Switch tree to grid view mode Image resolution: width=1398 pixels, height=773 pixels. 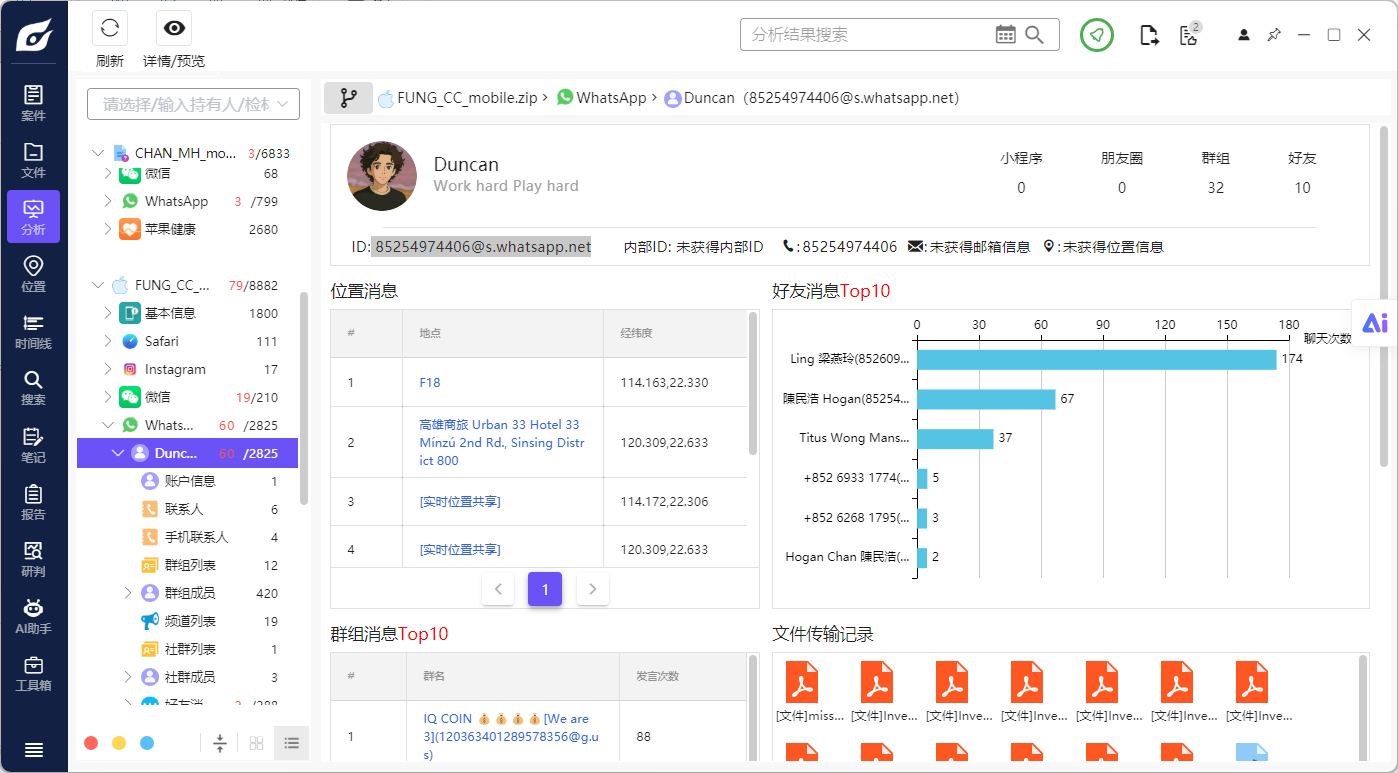[x=257, y=743]
